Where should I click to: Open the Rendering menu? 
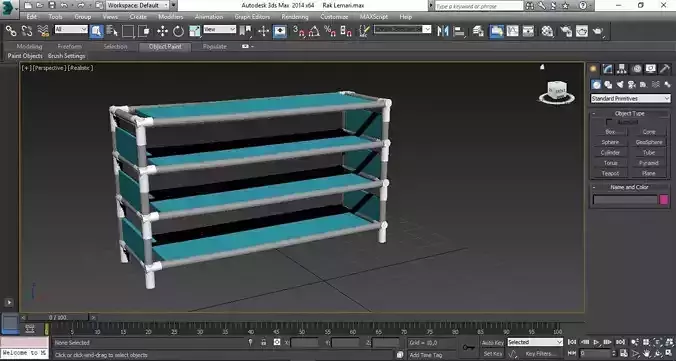coord(295,17)
